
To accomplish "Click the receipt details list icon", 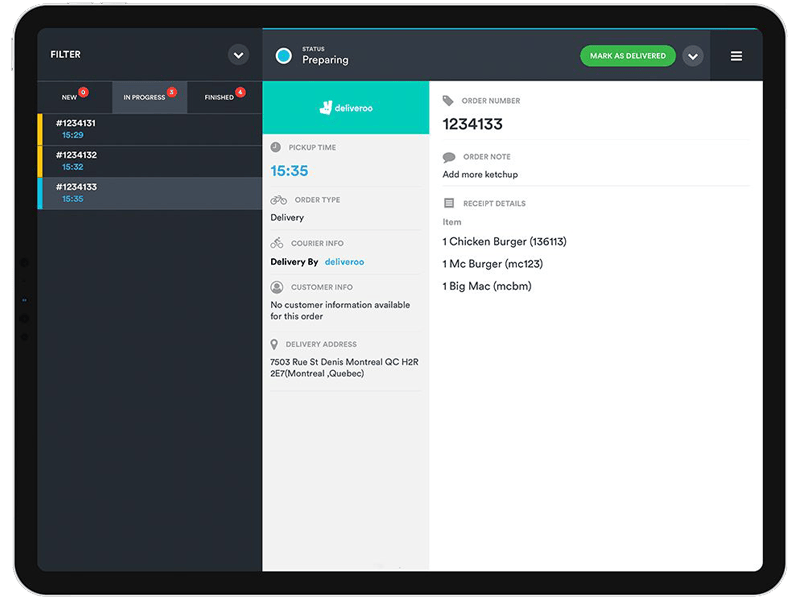I will click(449, 203).
